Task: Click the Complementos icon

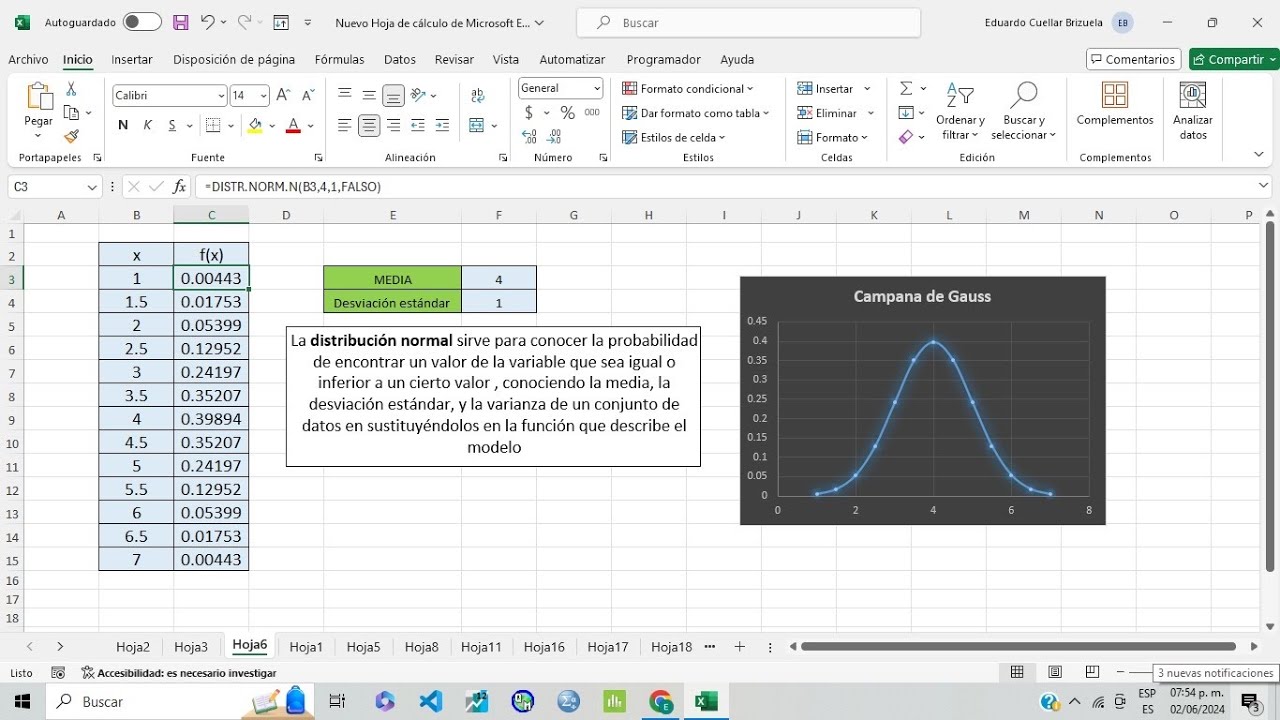Action: click(x=1115, y=104)
